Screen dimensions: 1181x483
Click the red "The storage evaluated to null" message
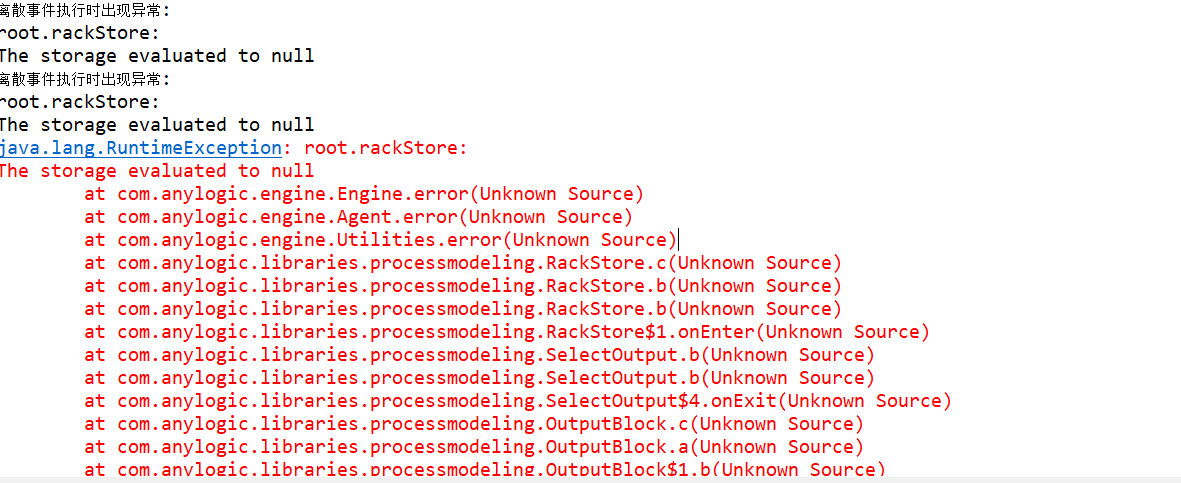point(156,171)
